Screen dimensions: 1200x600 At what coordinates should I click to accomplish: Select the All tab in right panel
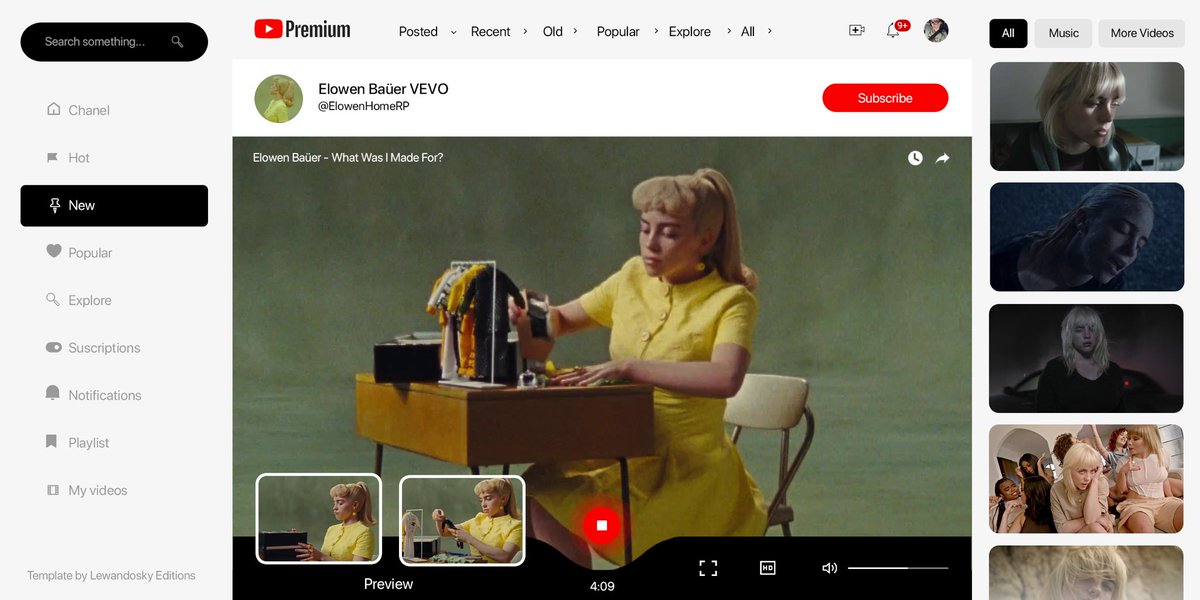click(x=1008, y=33)
